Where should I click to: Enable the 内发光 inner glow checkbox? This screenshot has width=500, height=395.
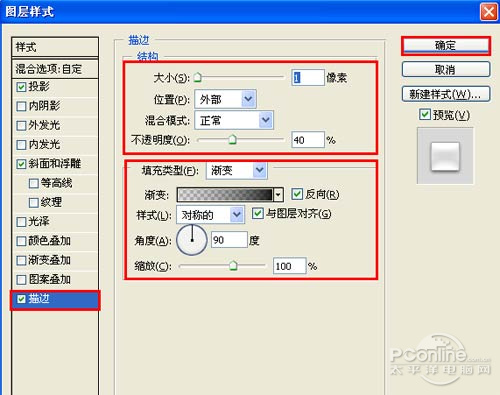click(x=21, y=145)
